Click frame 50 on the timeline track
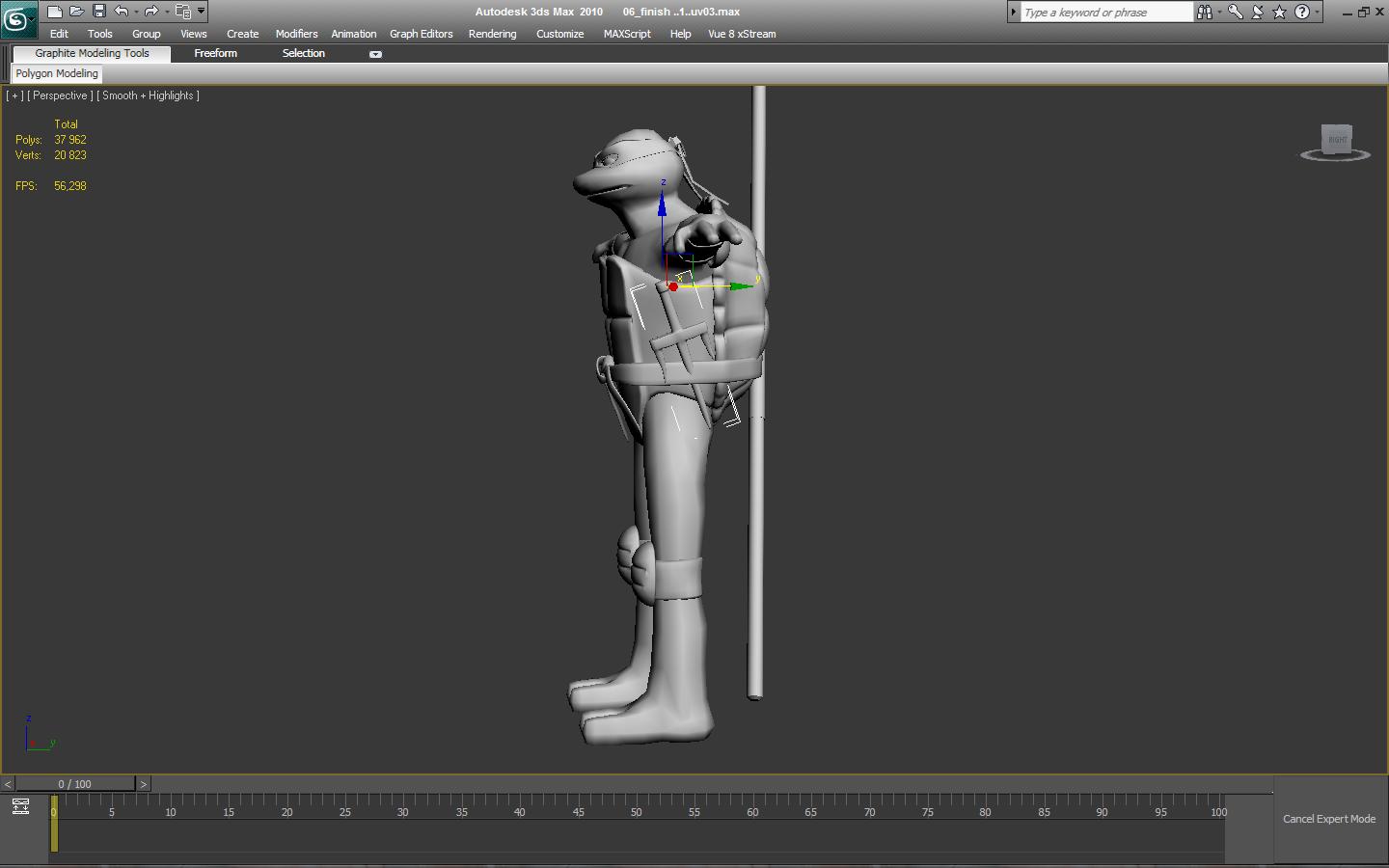1389x868 pixels. click(x=637, y=812)
